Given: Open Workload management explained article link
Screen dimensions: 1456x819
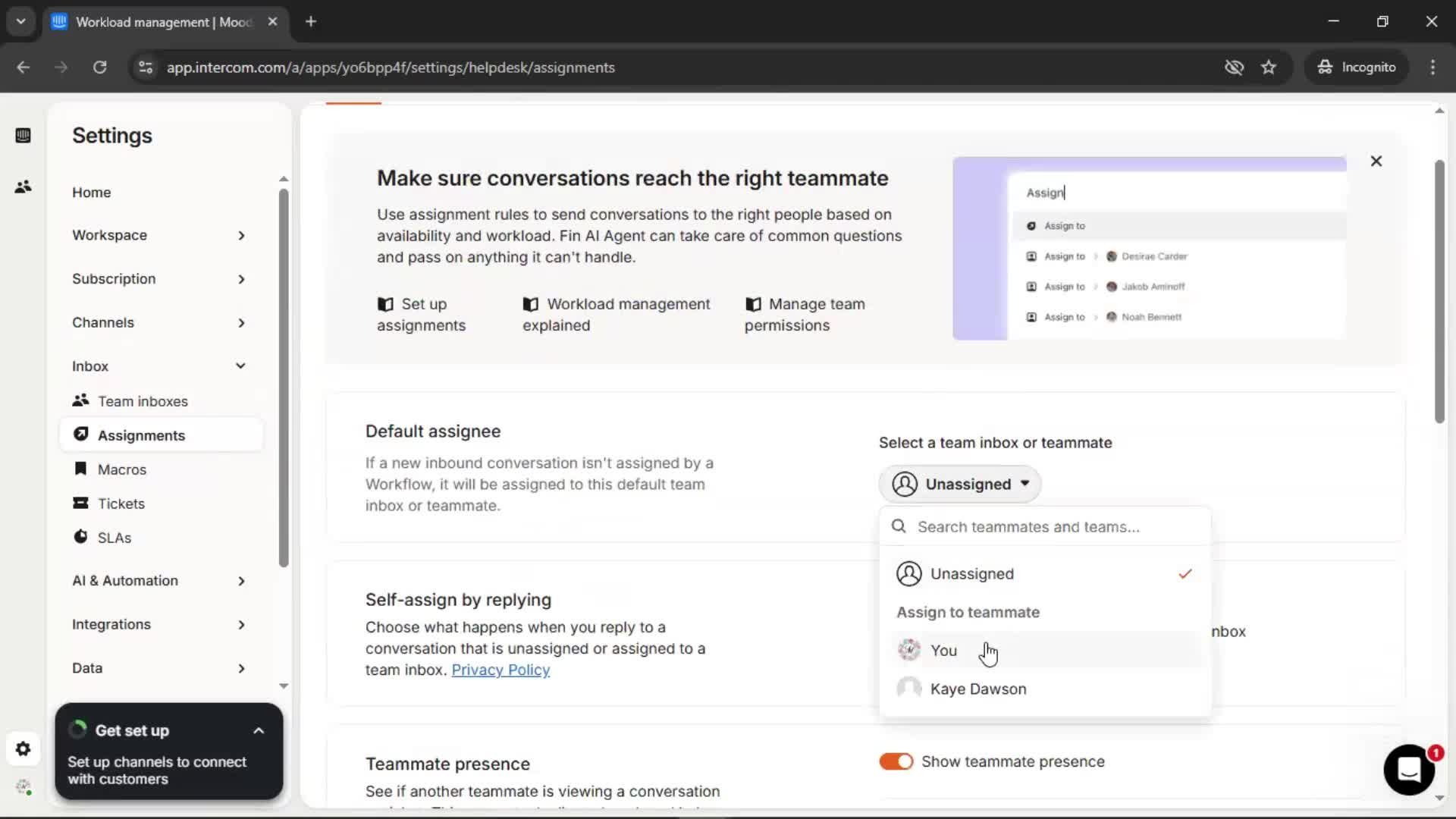Looking at the screenshot, I should (617, 315).
